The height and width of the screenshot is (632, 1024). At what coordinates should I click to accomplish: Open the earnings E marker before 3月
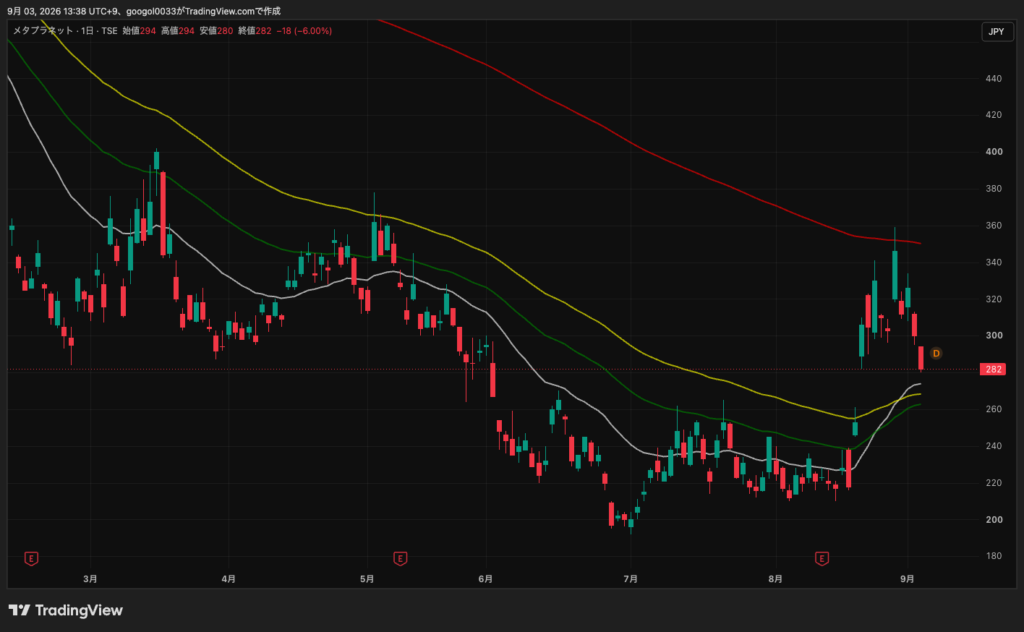click(x=31, y=558)
